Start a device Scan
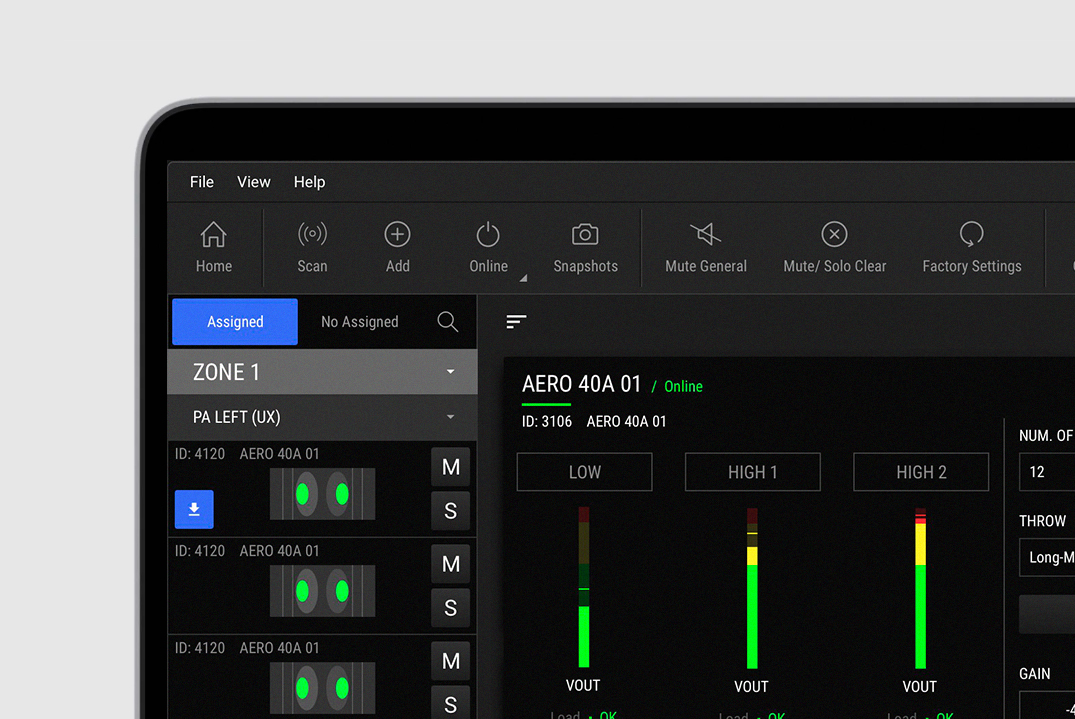The width and height of the screenshot is (1075, 719). coord(312,235)
